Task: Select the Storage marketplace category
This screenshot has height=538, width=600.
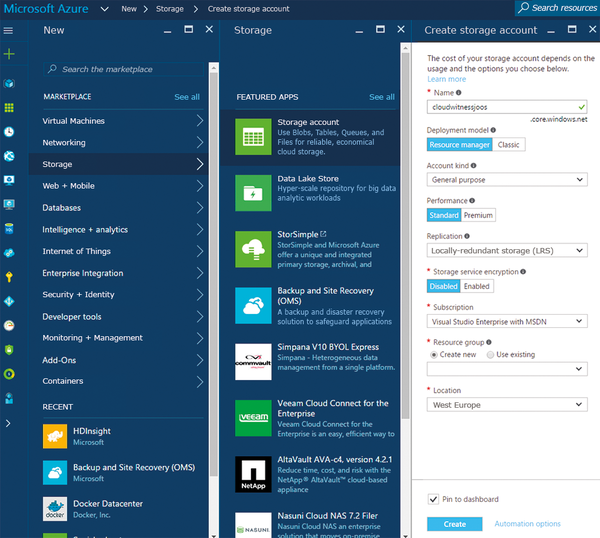Action: [x=119, y=164]
